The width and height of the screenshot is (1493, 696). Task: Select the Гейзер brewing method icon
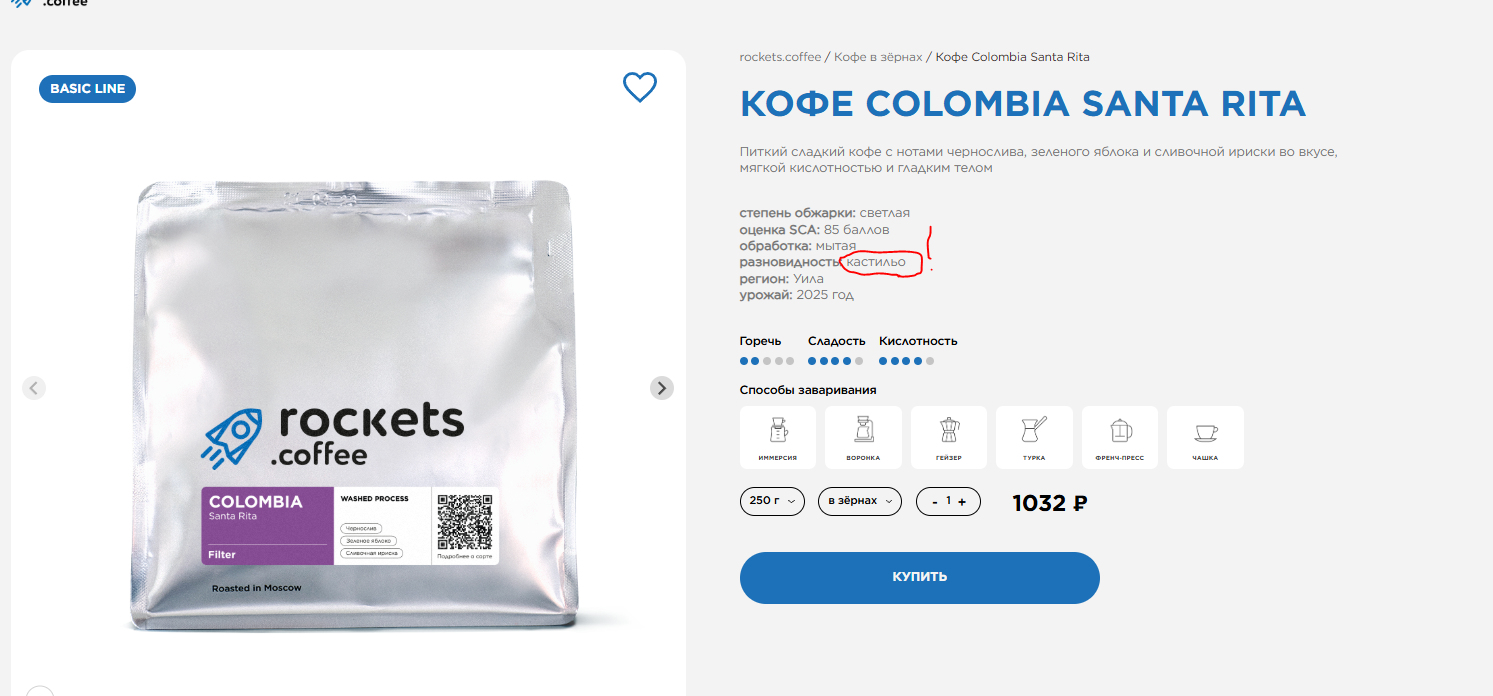pos(948,437)
